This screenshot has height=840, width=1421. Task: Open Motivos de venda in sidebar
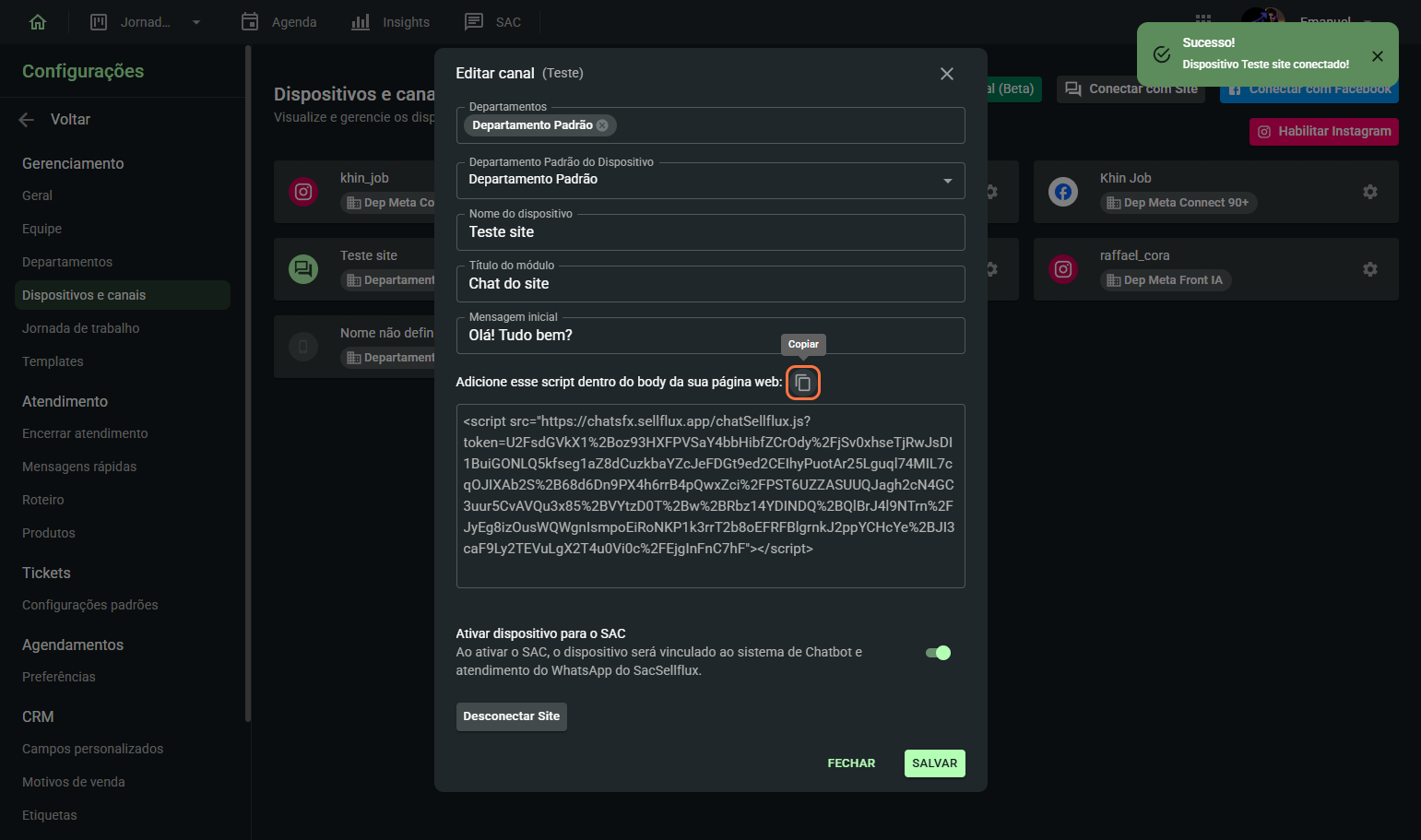(x=74, y=782)
